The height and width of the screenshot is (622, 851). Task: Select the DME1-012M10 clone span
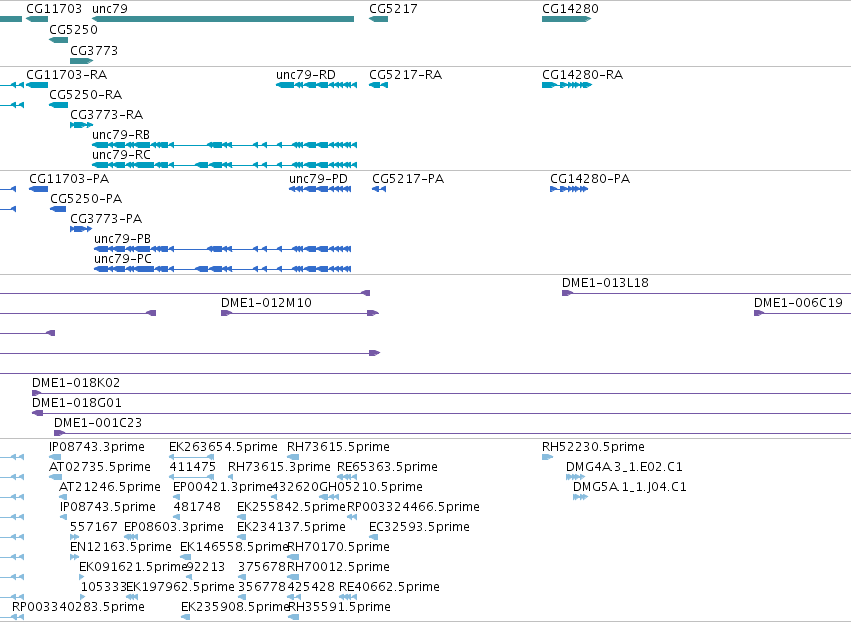click(x=300, y=313)
